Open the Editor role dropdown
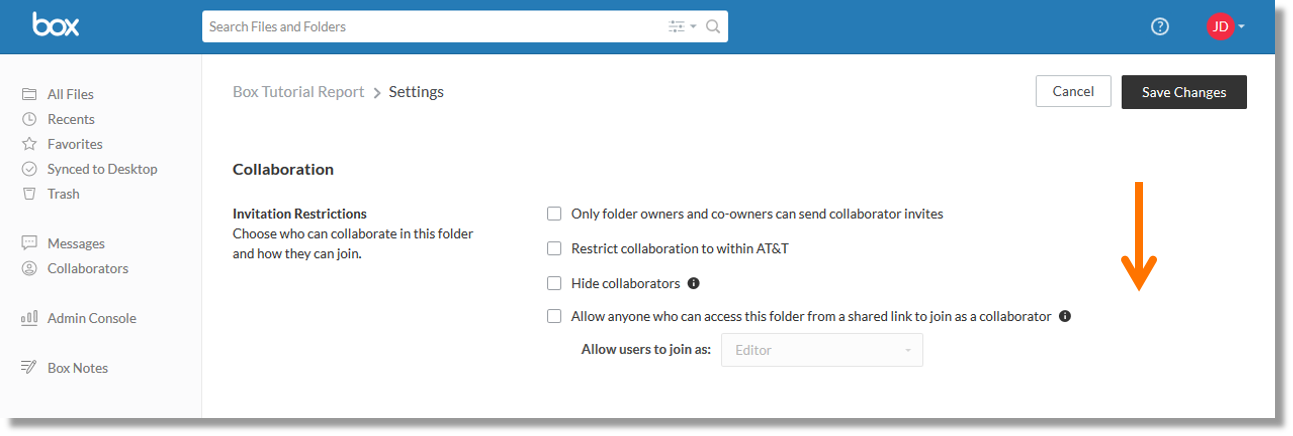Viewport: 1293px width, 436px height. 822,350
